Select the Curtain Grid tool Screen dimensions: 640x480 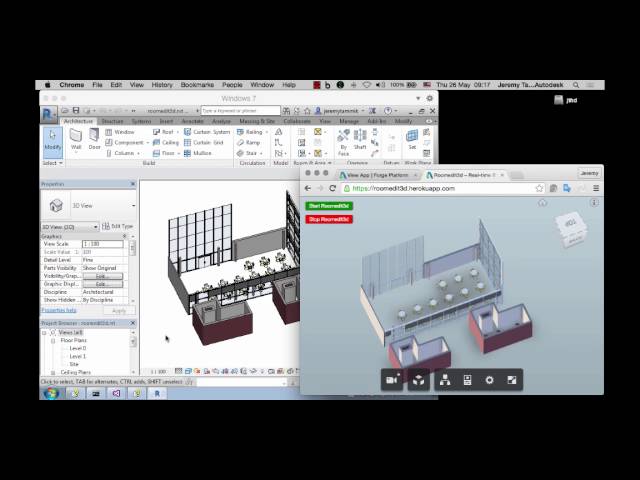coord(204,142)
